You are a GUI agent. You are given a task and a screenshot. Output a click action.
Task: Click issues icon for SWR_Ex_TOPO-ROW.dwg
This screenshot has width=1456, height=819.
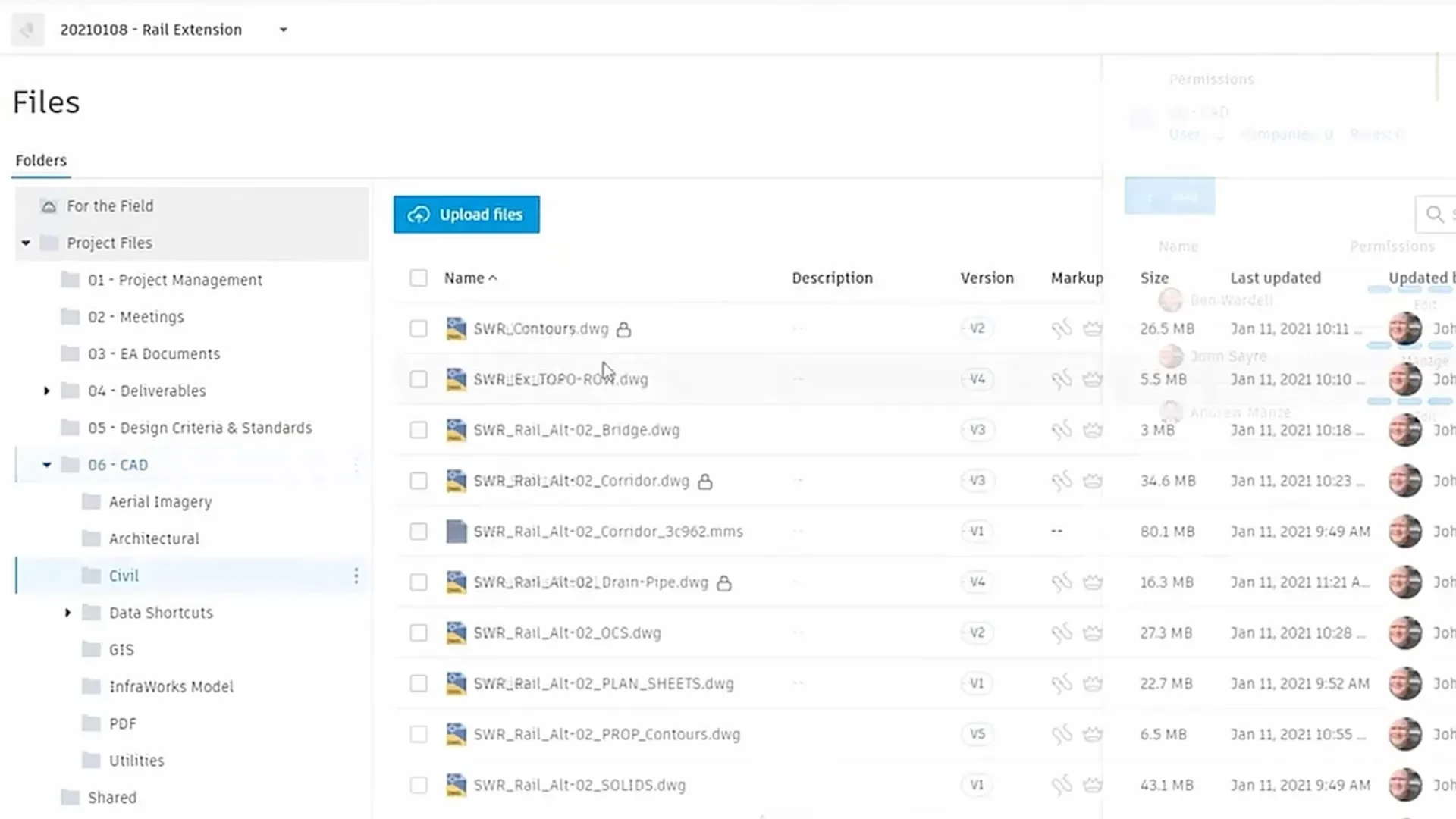(1092, 380)
